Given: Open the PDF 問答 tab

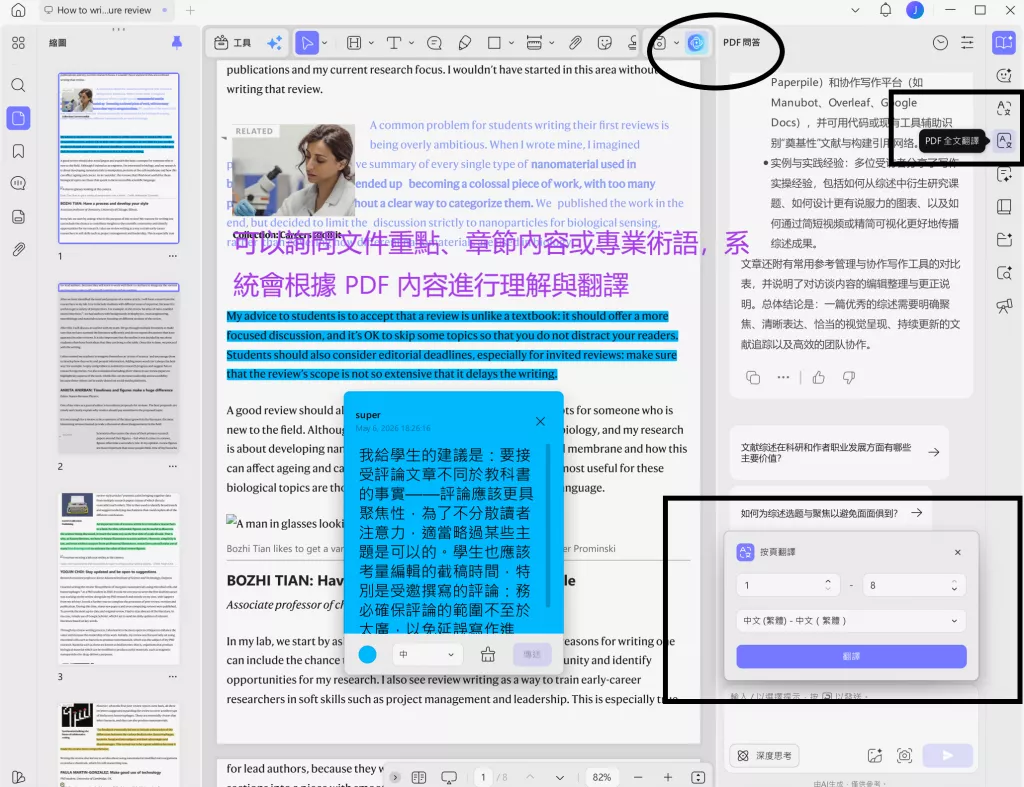Looking at the screenshot, I should click(741, 42).
